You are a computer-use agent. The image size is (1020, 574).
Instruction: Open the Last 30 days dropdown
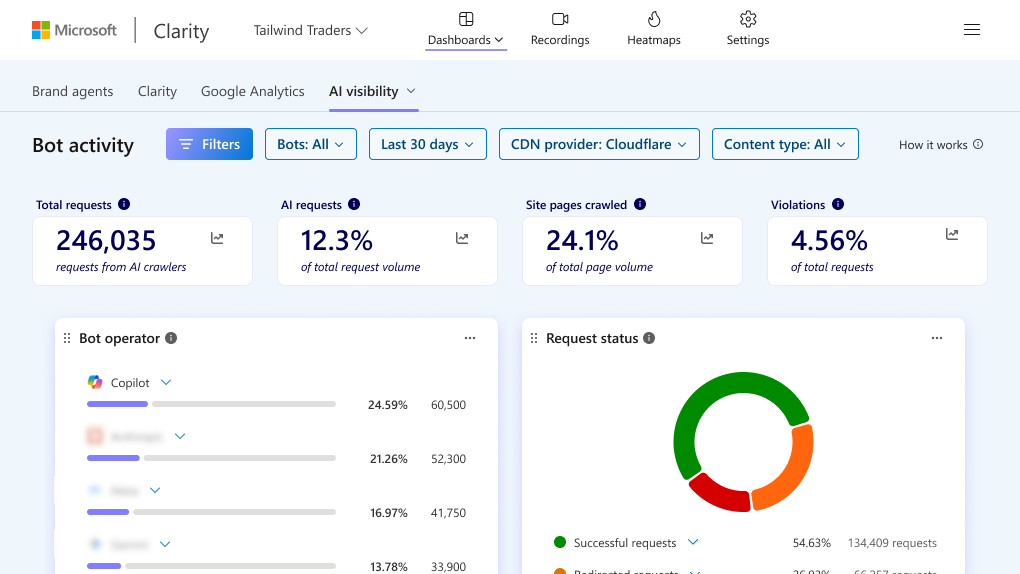427,144
